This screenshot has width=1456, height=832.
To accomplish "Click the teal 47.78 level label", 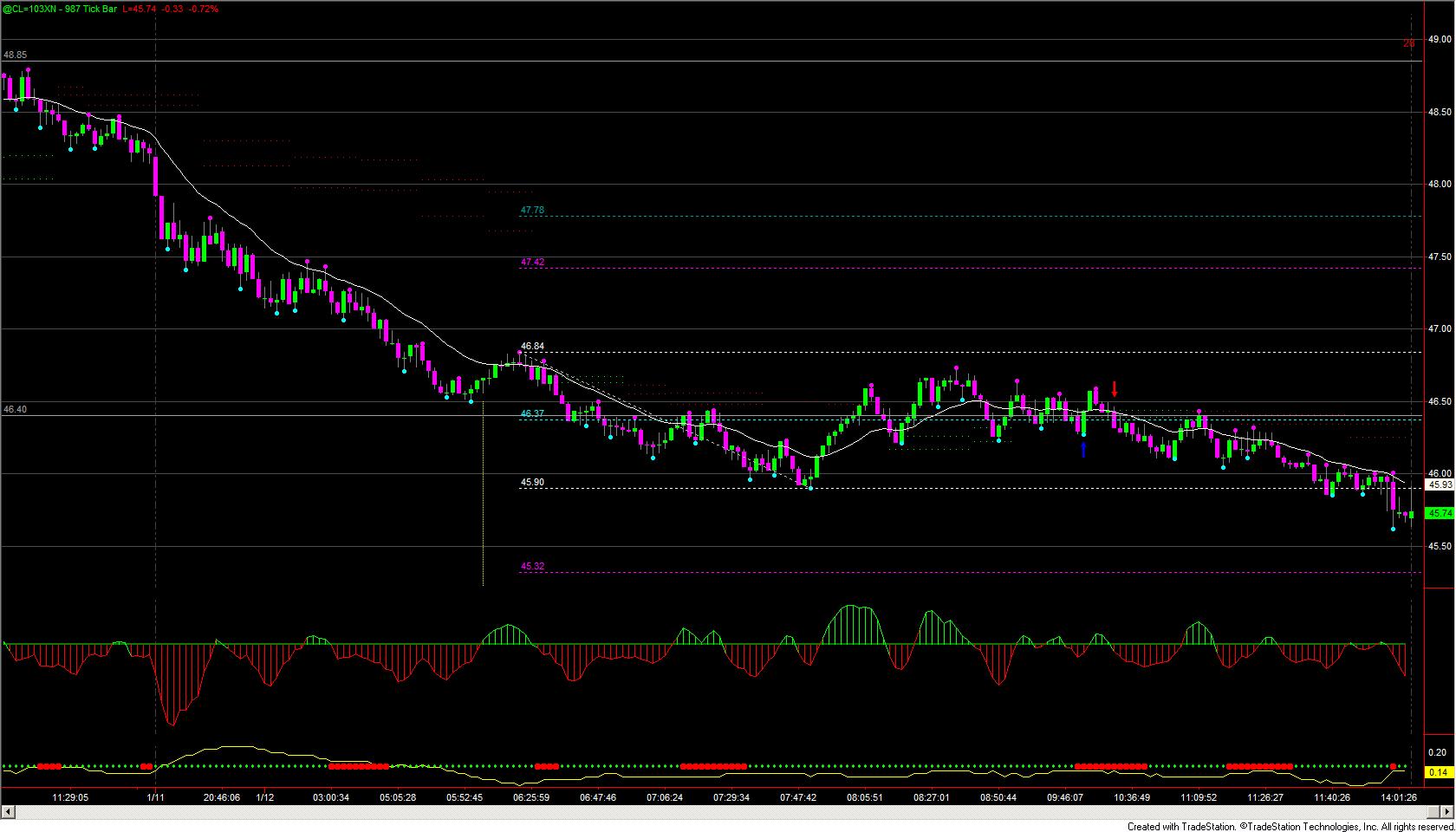I will point(532,210).
